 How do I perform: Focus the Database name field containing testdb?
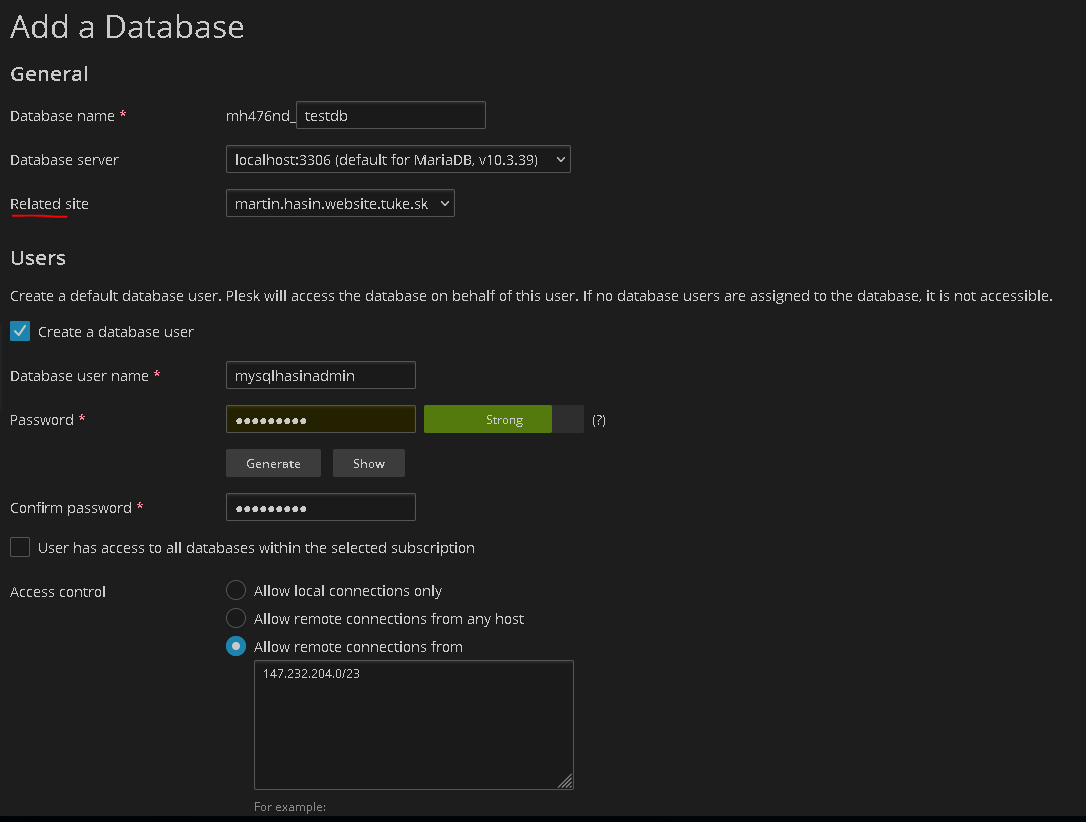click(391, 115)
